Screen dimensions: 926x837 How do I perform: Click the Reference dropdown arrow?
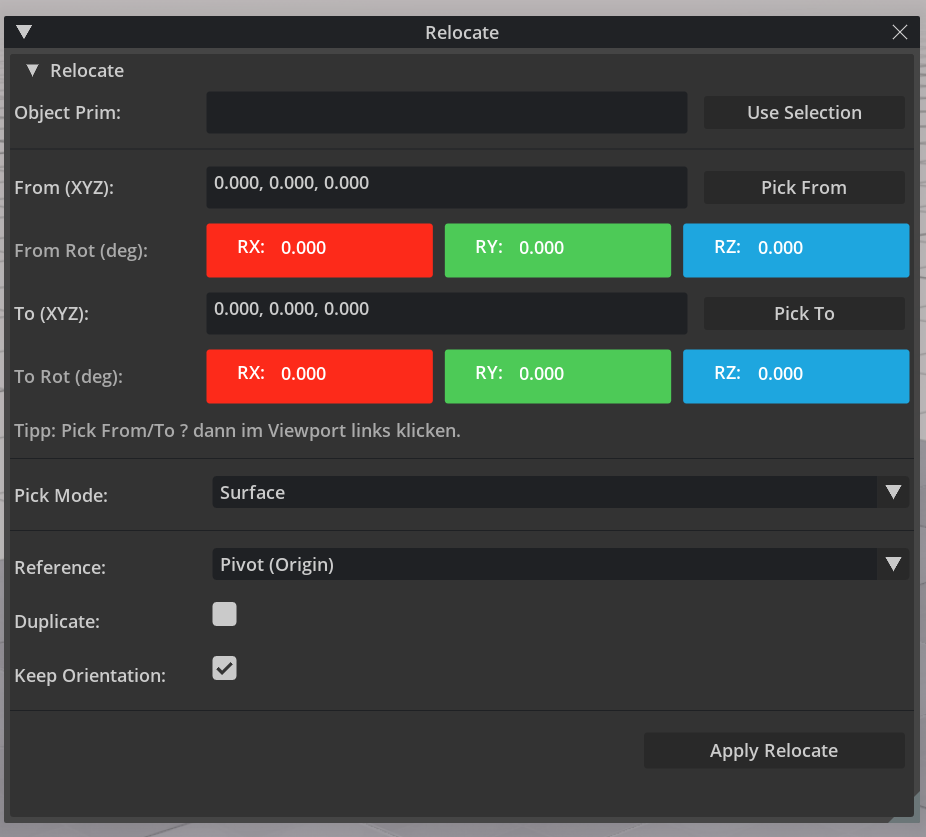point(893,564)
